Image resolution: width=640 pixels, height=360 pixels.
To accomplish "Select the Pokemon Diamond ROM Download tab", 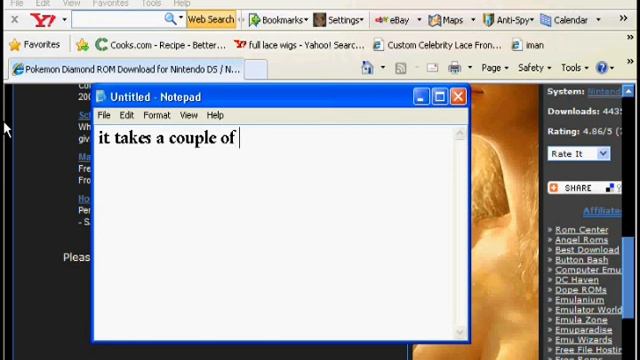I will [127, 69].
